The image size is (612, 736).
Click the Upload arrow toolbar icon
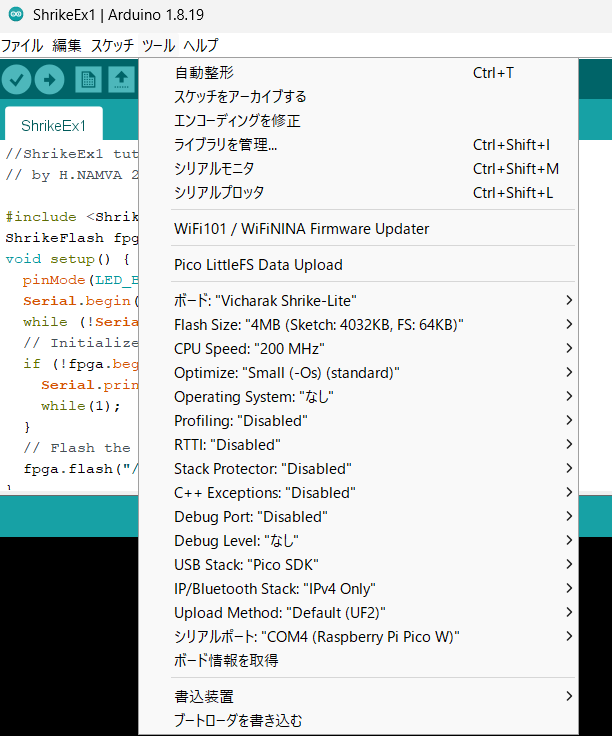point(49,80)
